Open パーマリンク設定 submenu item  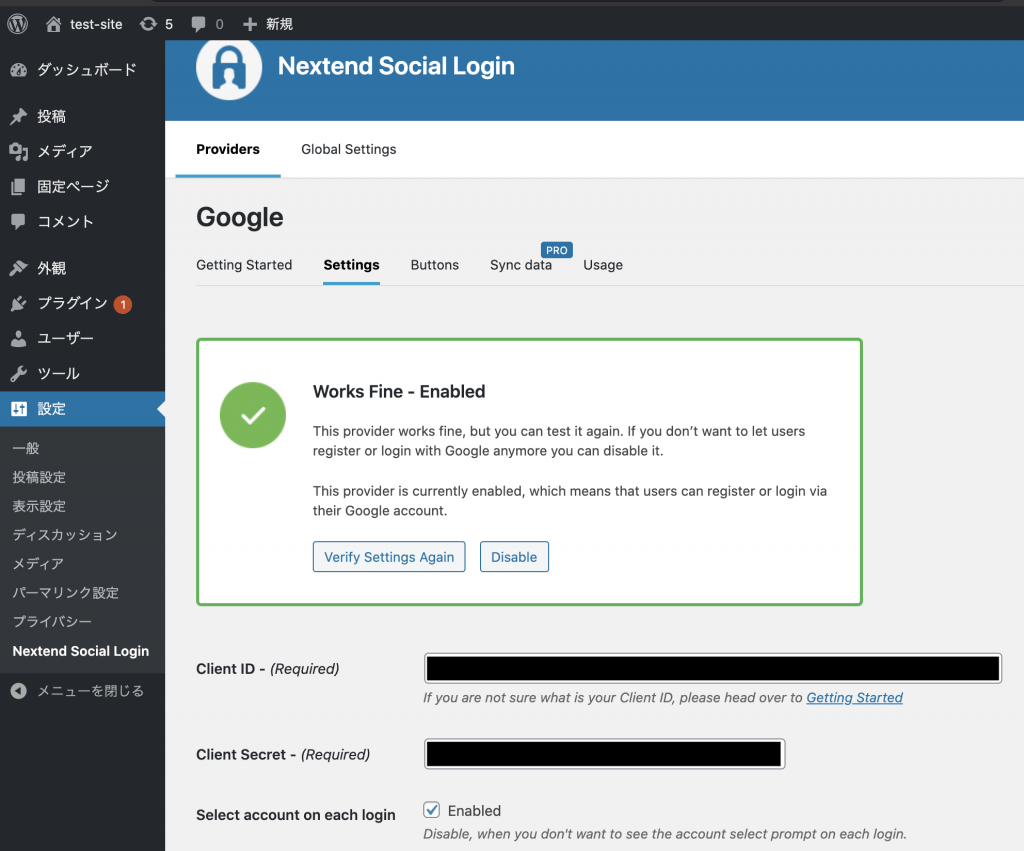(x=65, y=593)
